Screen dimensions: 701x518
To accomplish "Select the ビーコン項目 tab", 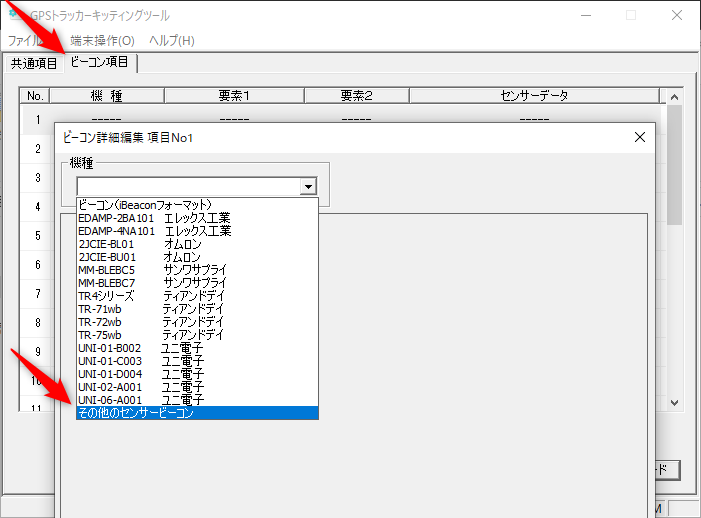I will click(x=100, y=62).
